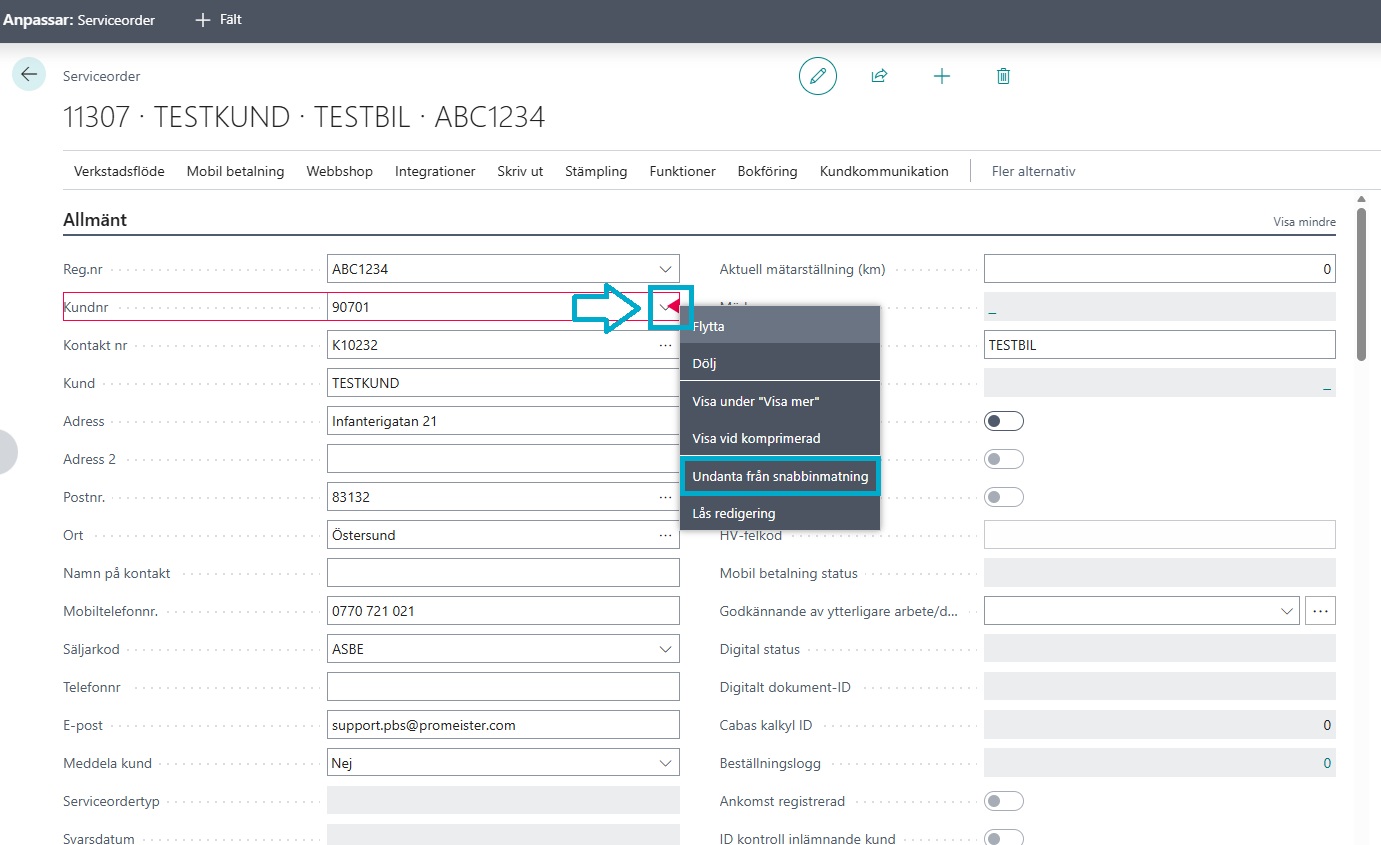Click the share icon in the header

tap(879, 76)
